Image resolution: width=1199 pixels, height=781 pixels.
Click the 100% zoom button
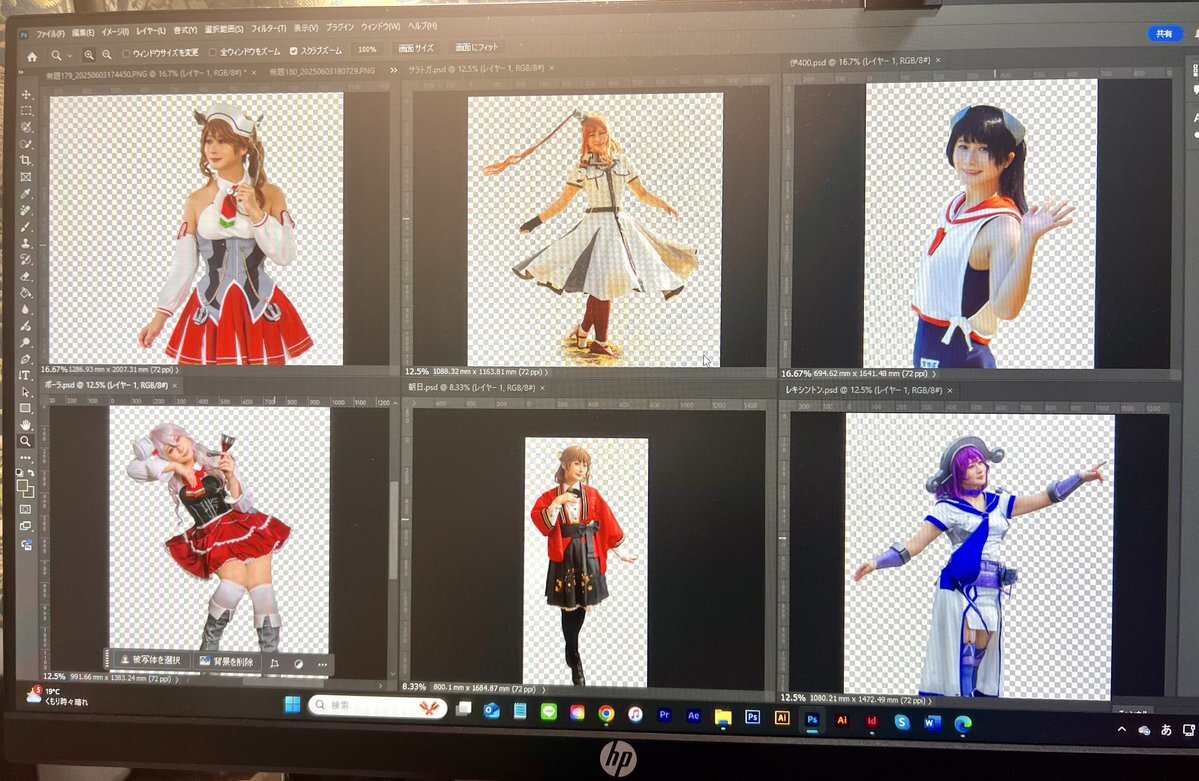pyautogui.click(x=367, y=50)
